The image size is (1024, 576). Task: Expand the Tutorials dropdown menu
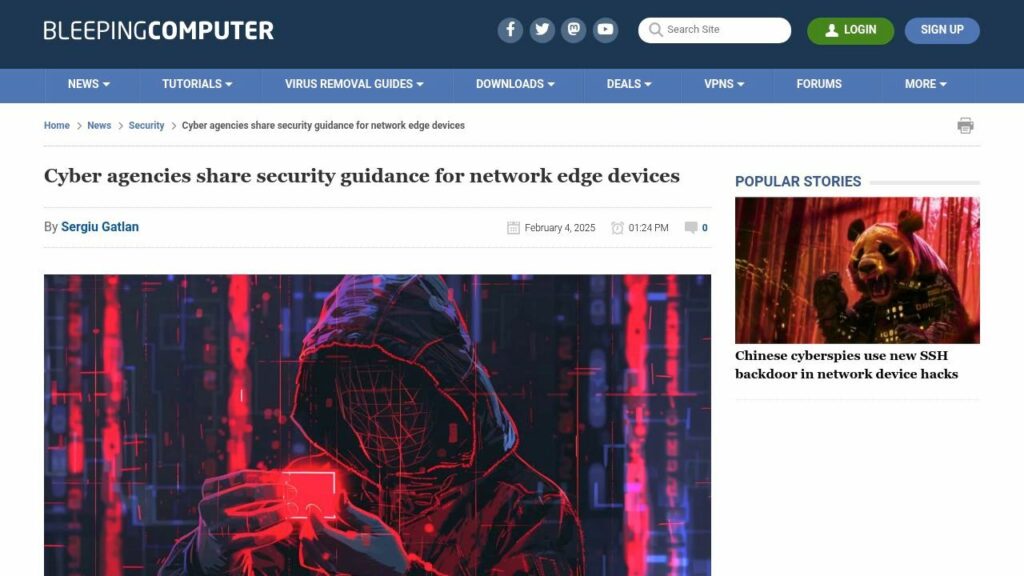(197, 84)
